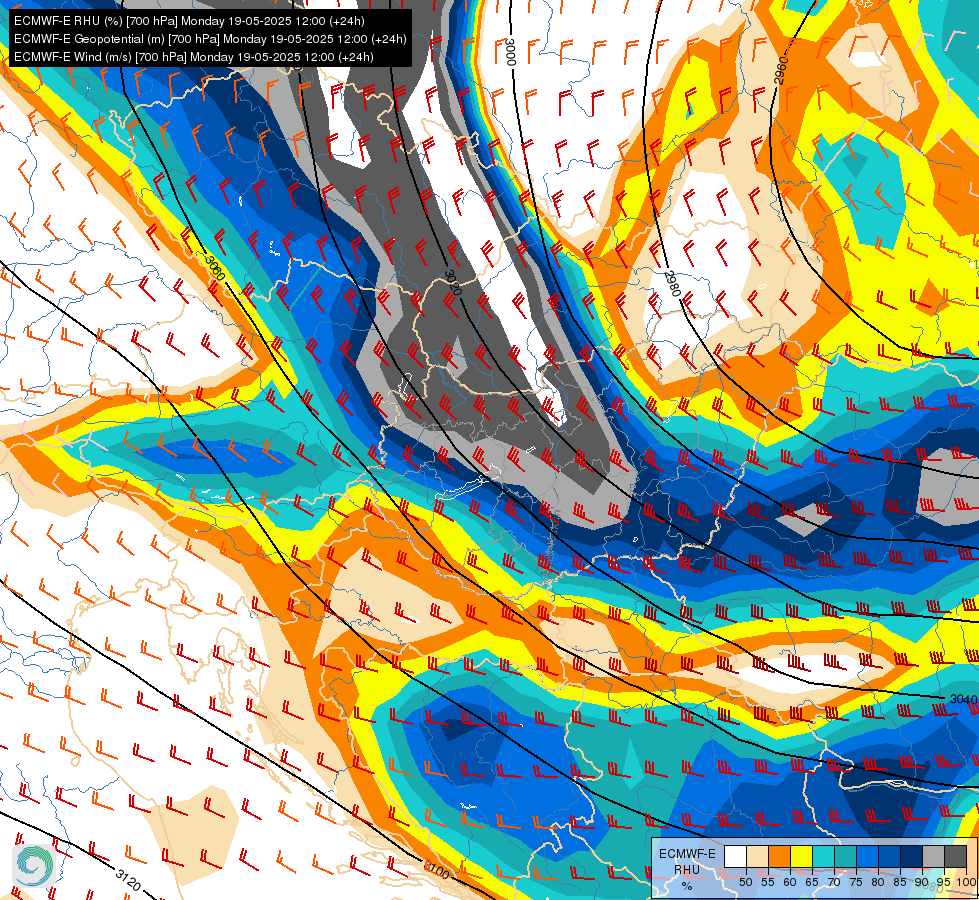This screenshot has width=979, height=900.
Task: Click the legend label 60
Action: click(x=790, y=883)
